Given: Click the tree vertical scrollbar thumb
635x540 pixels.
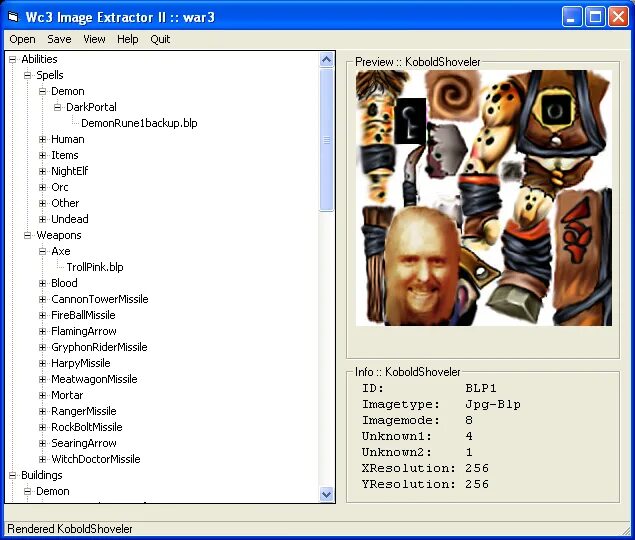Looking at the screenshot, I should tap(326, 140).
